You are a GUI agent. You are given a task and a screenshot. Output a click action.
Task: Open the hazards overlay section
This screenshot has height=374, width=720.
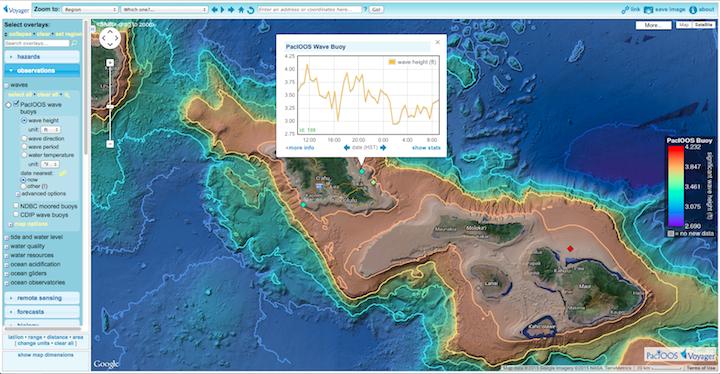click(x=42, y=57)
